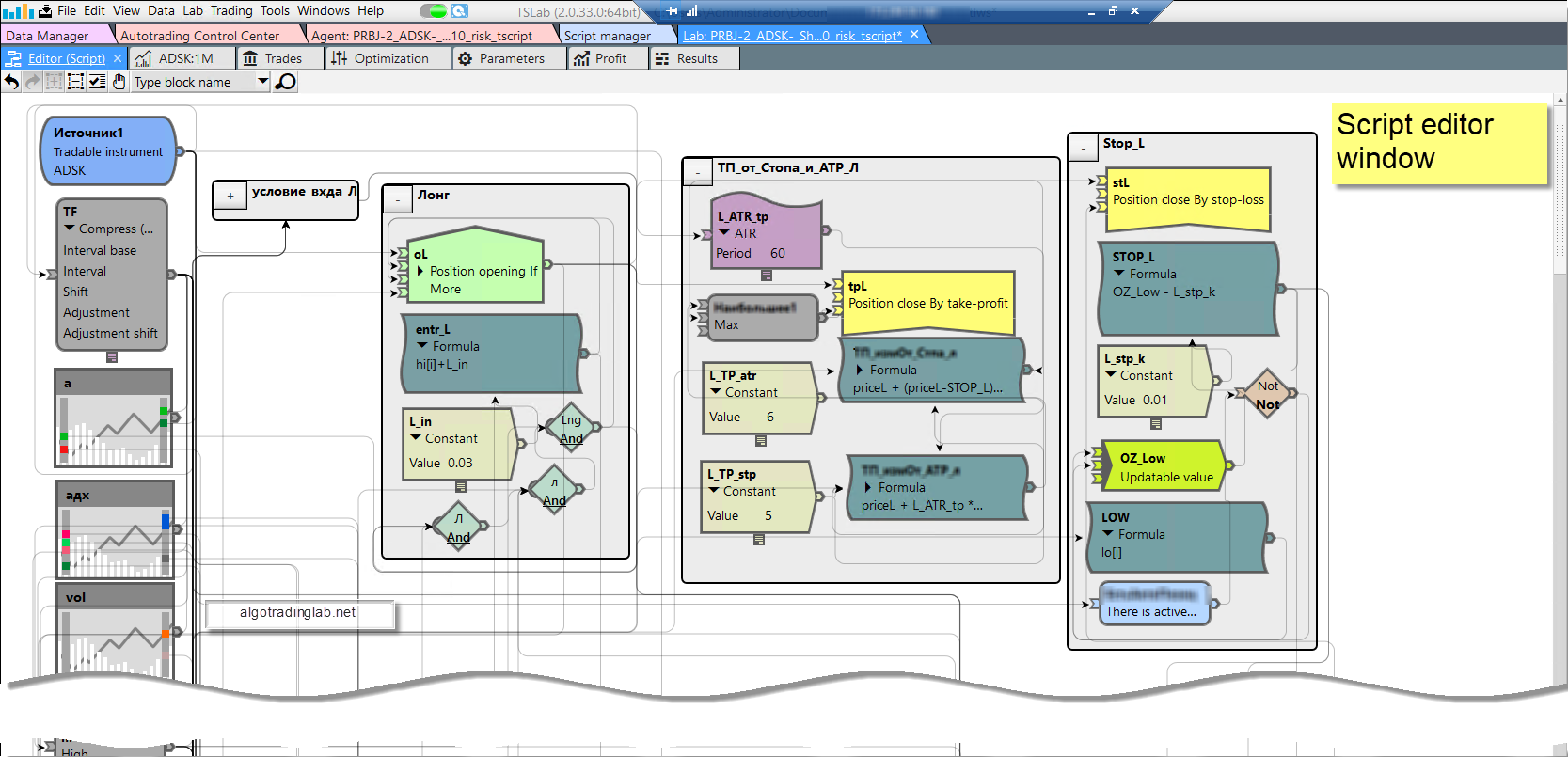
Task: Click the list icon below L_ATR_tp block
Action: pos(767,276)
